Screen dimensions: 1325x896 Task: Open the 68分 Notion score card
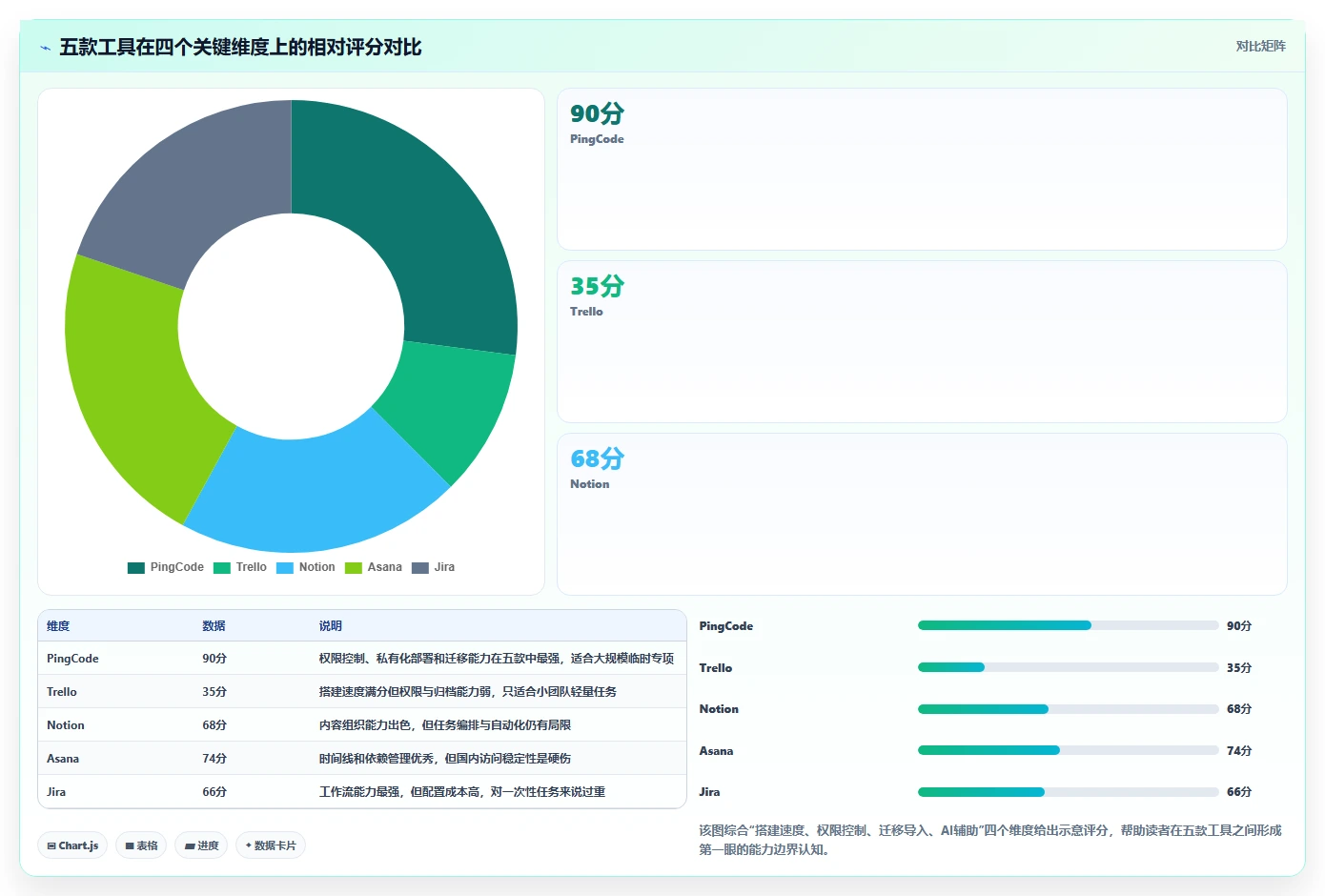pyautogui.click(x=922, y=515)
